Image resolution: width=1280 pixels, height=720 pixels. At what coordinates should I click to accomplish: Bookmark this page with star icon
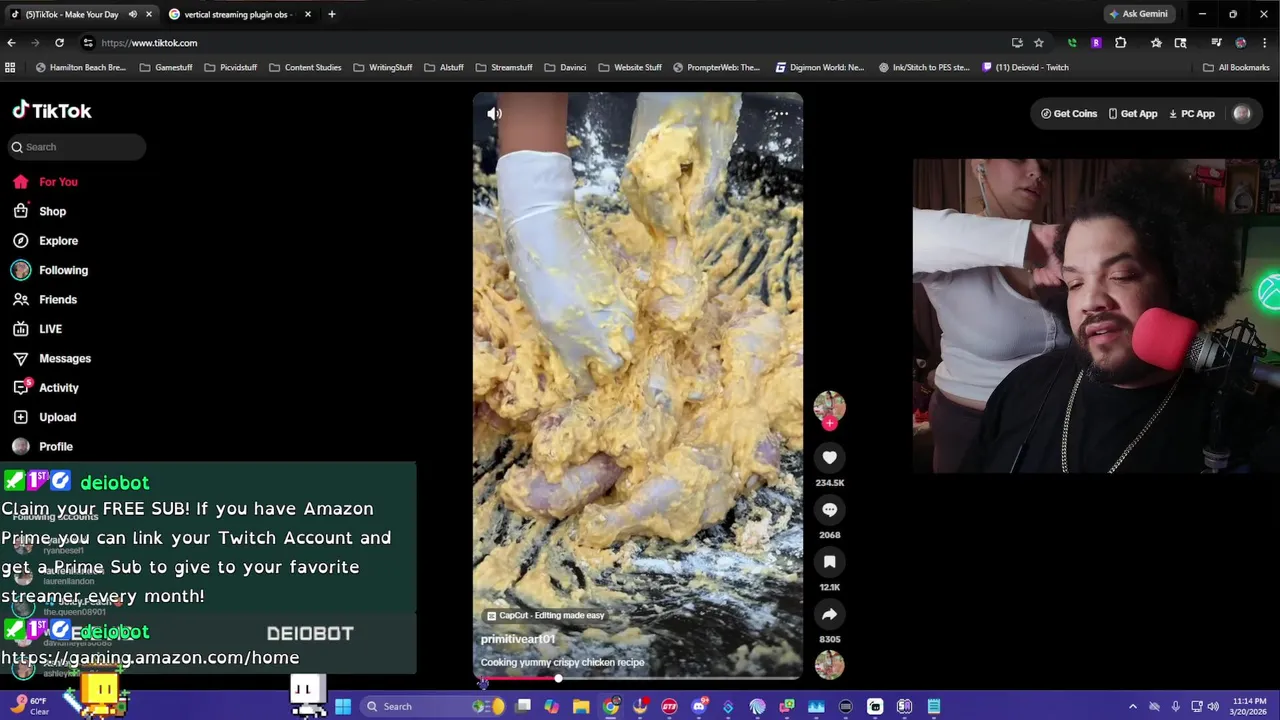pyautogui.click(x=1039, y=43)
